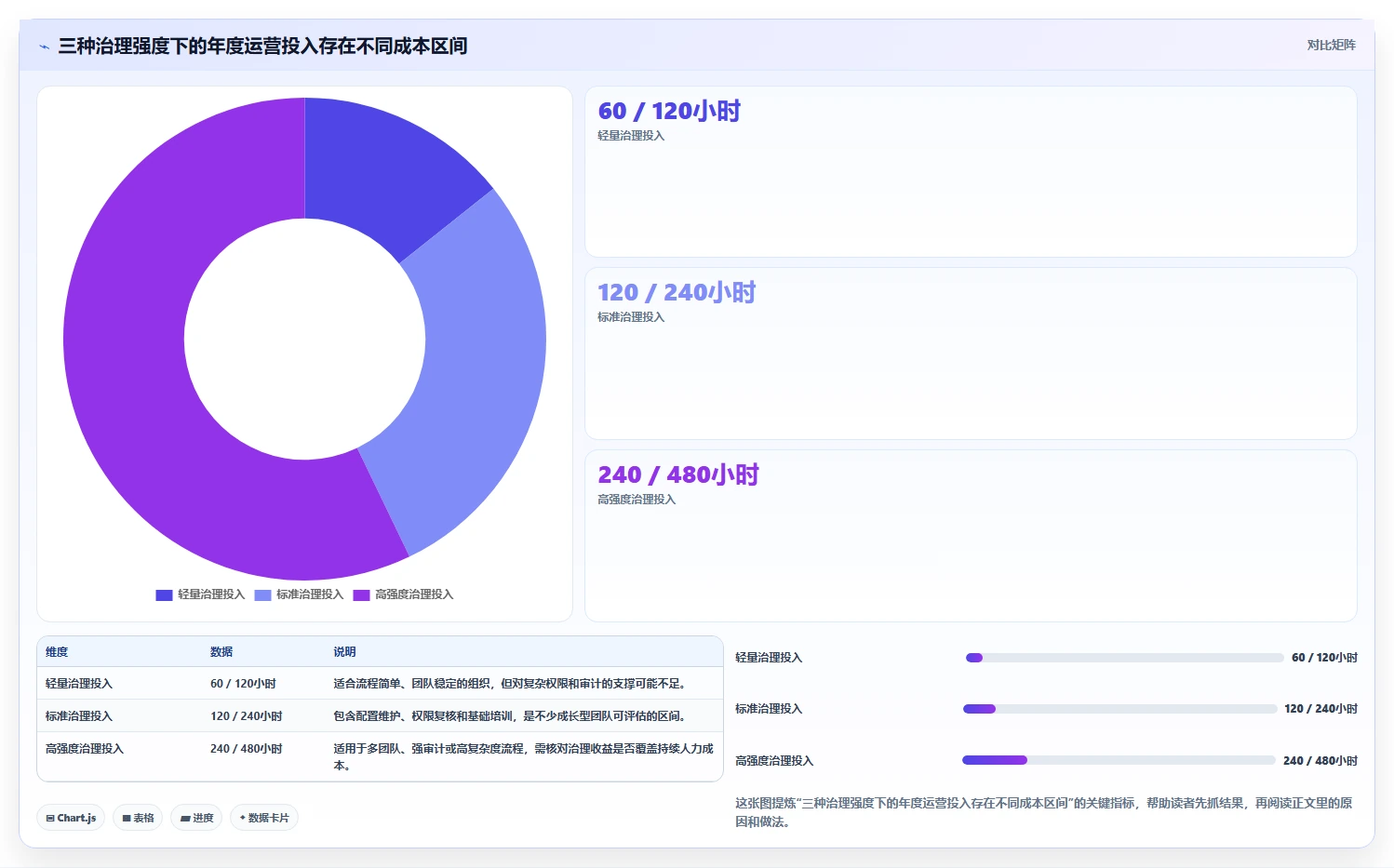Image resolution: width=1394 pixels, height=868 pixels.
Task: Select table cell 轻量治理投入
Action: point(79,684)
